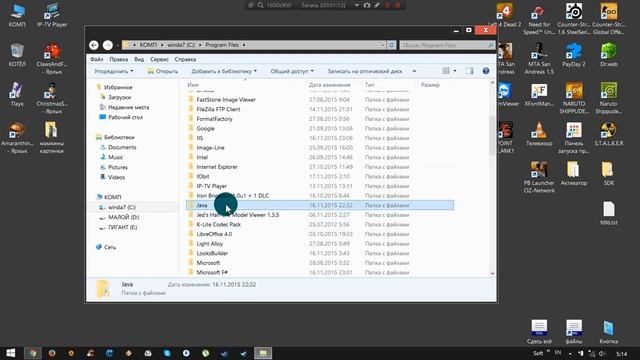Select the LibreOffice 4.0 folder
This screenshot has width=640, height=360.
coord(320,234)
